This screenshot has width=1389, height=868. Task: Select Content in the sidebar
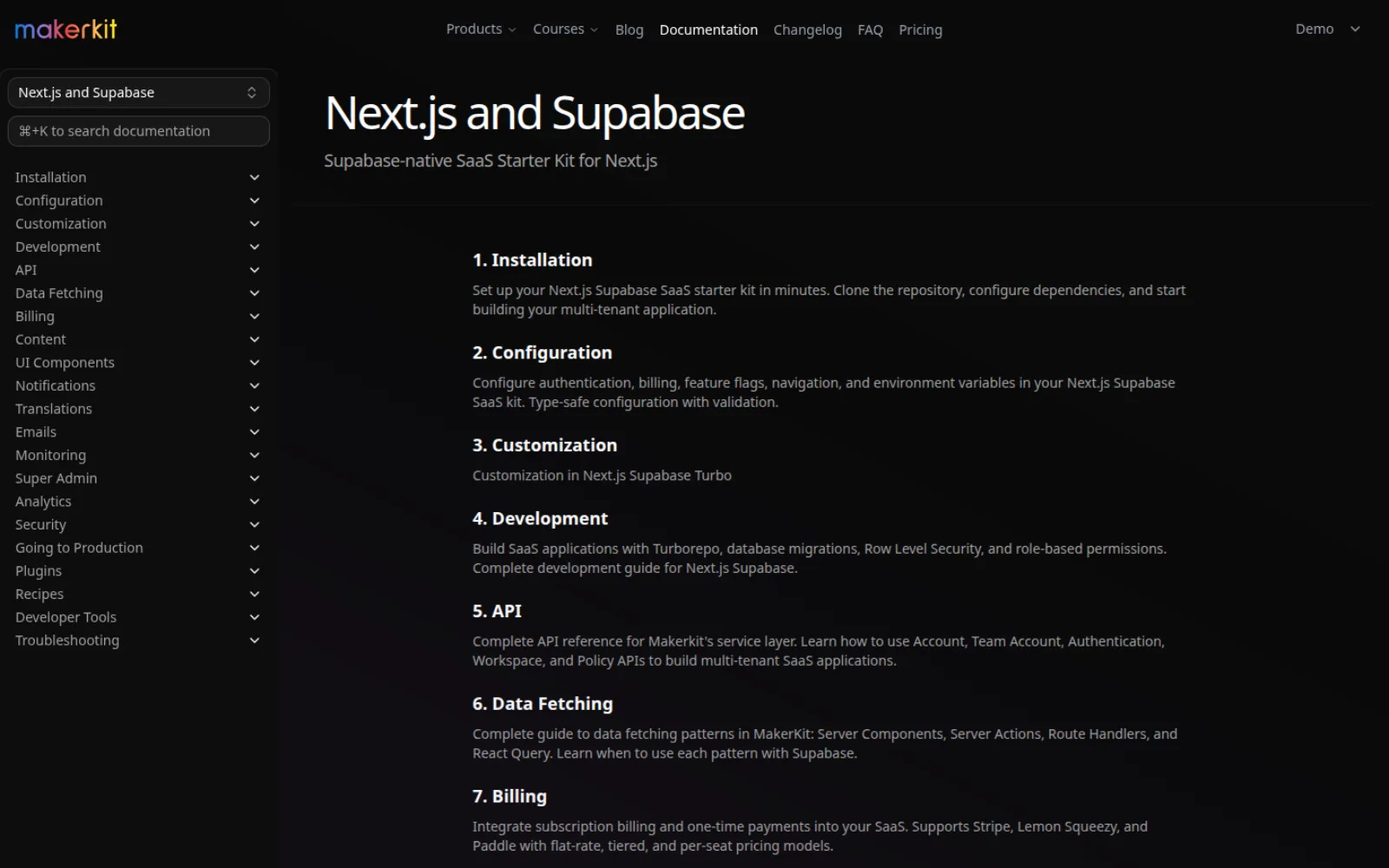click(x=41, y=339)
